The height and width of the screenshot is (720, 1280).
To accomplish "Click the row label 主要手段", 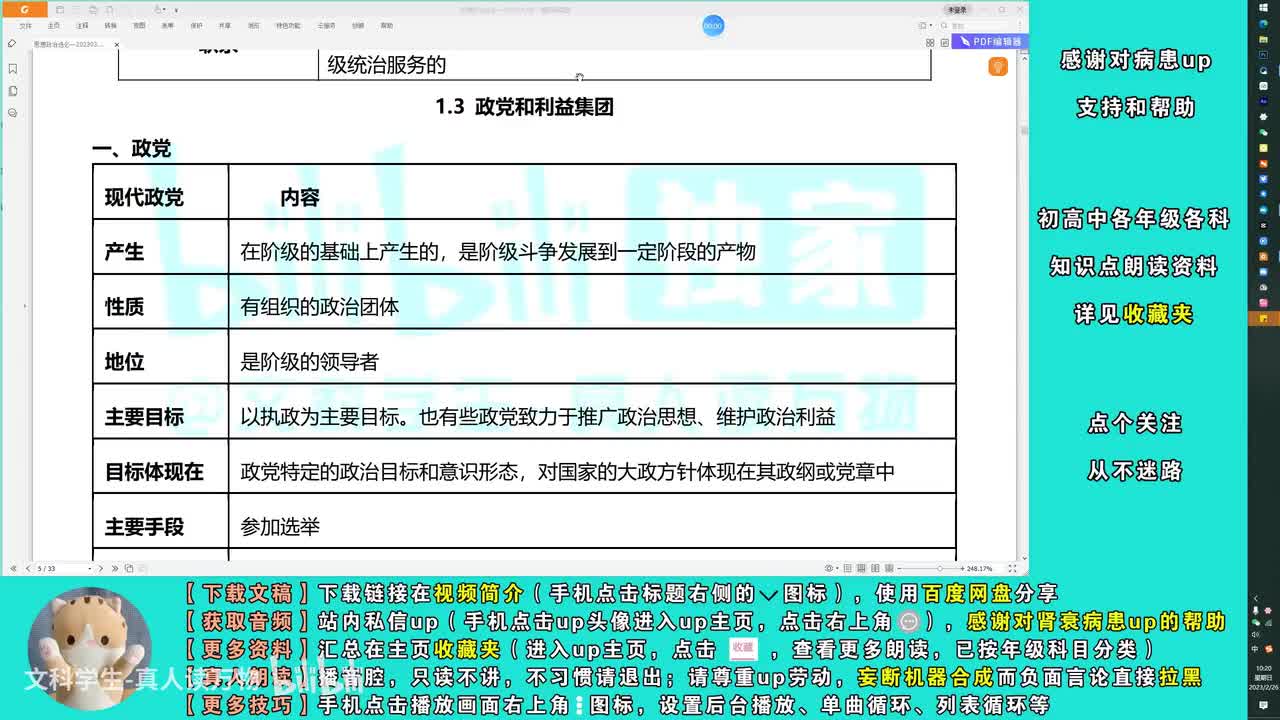I will pos(144,526).
